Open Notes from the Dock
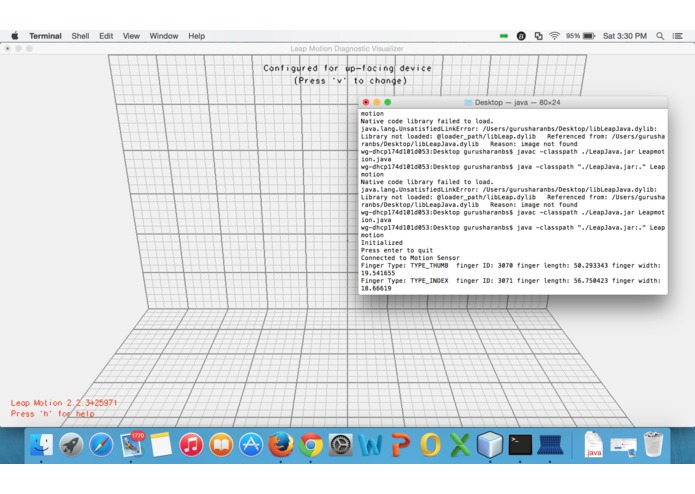This screenshot has width=695, height=494. pyautogui.click(x=161, y=444)
